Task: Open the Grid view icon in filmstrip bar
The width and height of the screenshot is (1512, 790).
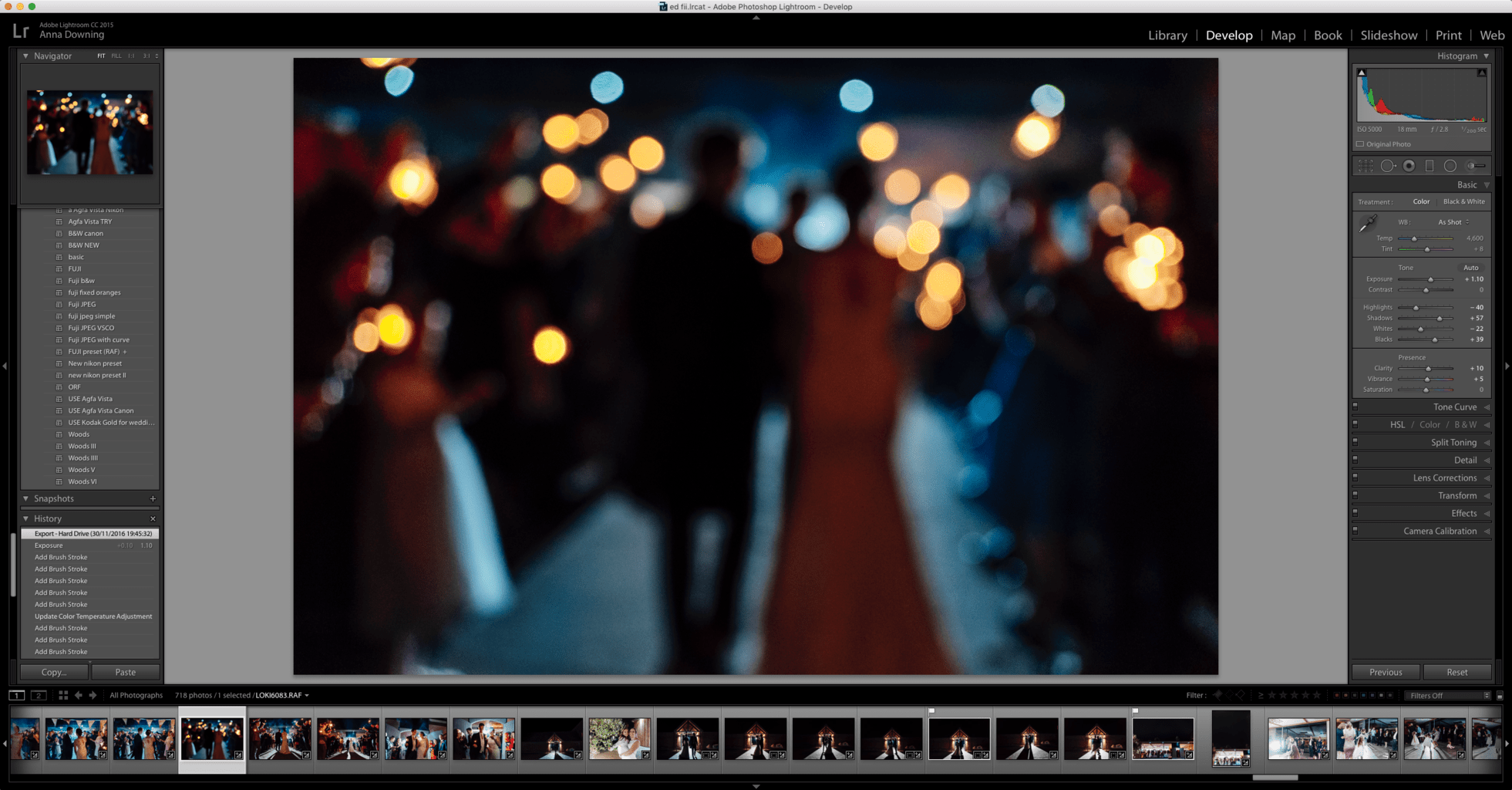Action: tap(63, 695)
